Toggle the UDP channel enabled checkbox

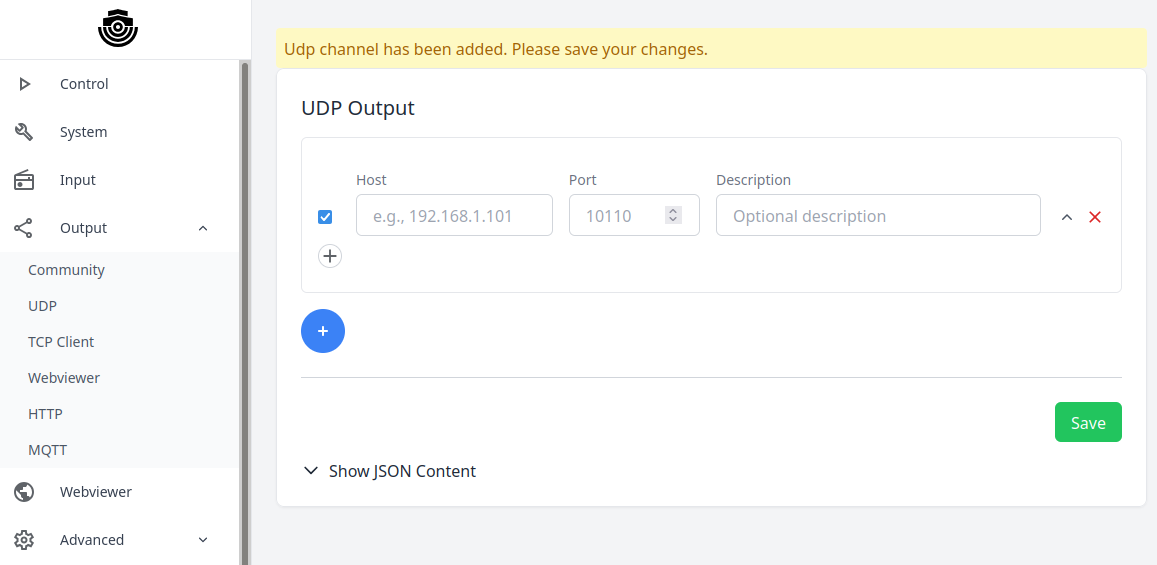325,217
